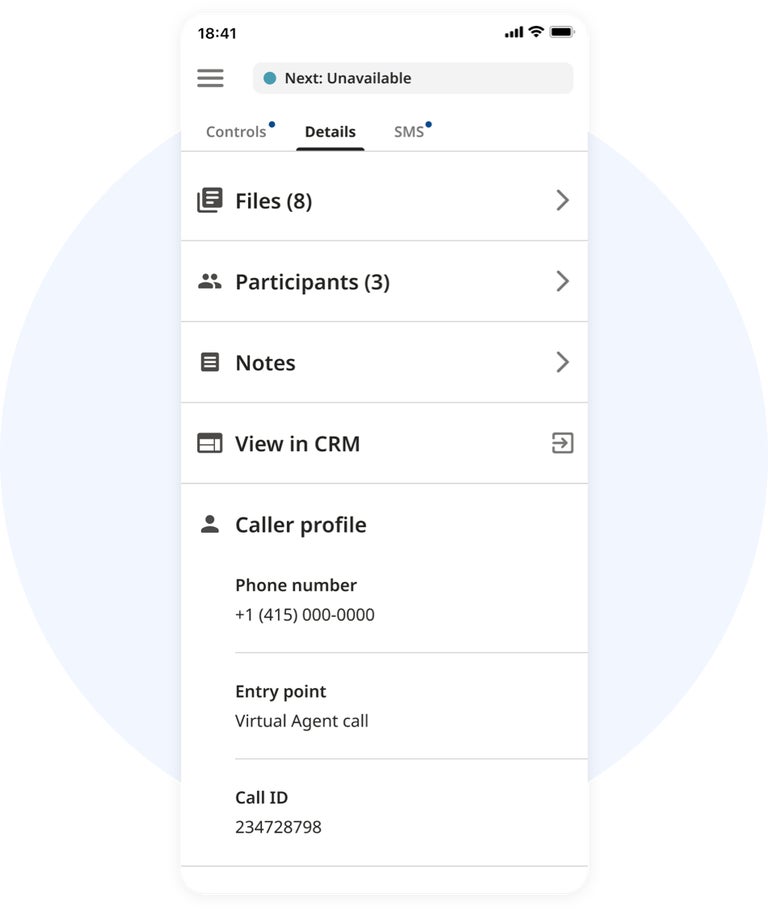The width and height of the screenshot is (768, 911).
Task: Open the SMS tab
Action: (x=408, y=131)
